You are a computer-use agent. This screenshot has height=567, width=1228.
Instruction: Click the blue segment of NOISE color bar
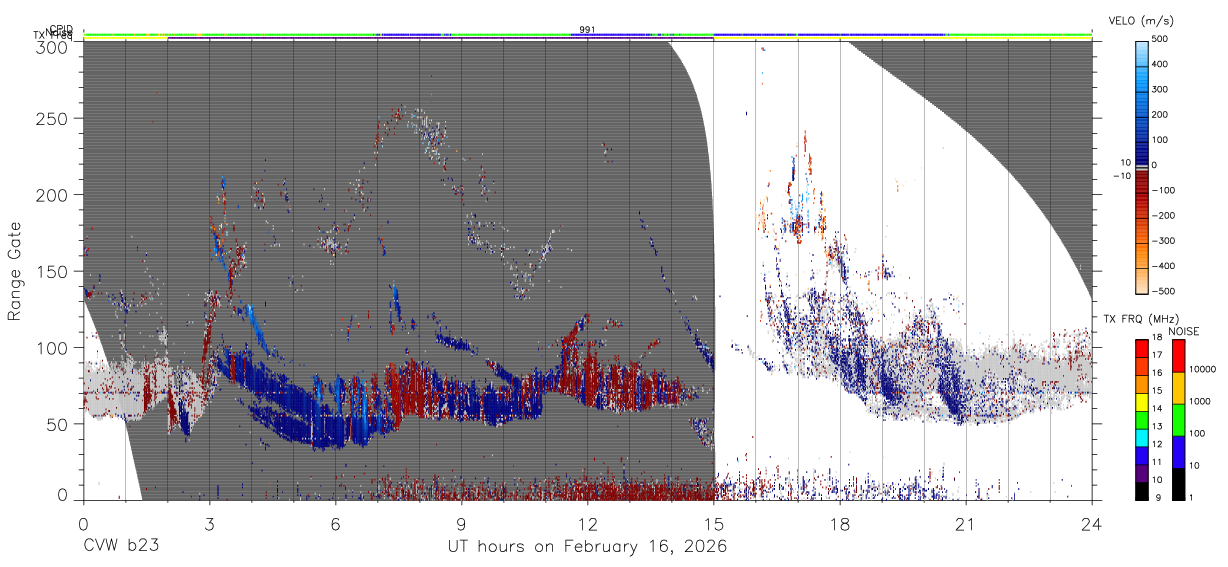point(1178,451)
